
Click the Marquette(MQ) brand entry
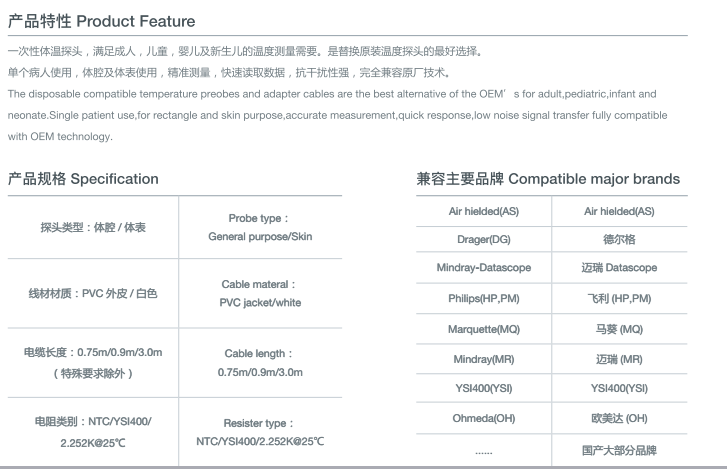tap(483, 329)
